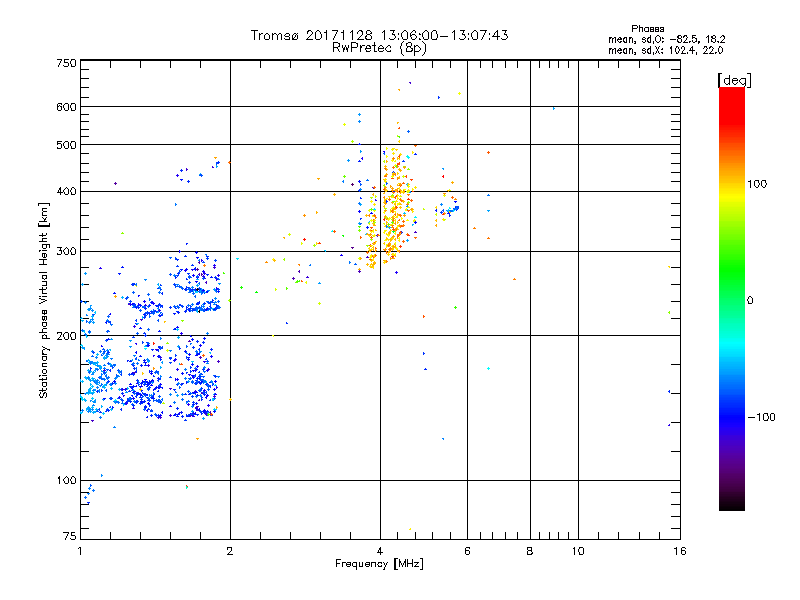This screenshot has height=600, width=800.
Task: Click the black bottom end of the colorbar
Action: 732,503
